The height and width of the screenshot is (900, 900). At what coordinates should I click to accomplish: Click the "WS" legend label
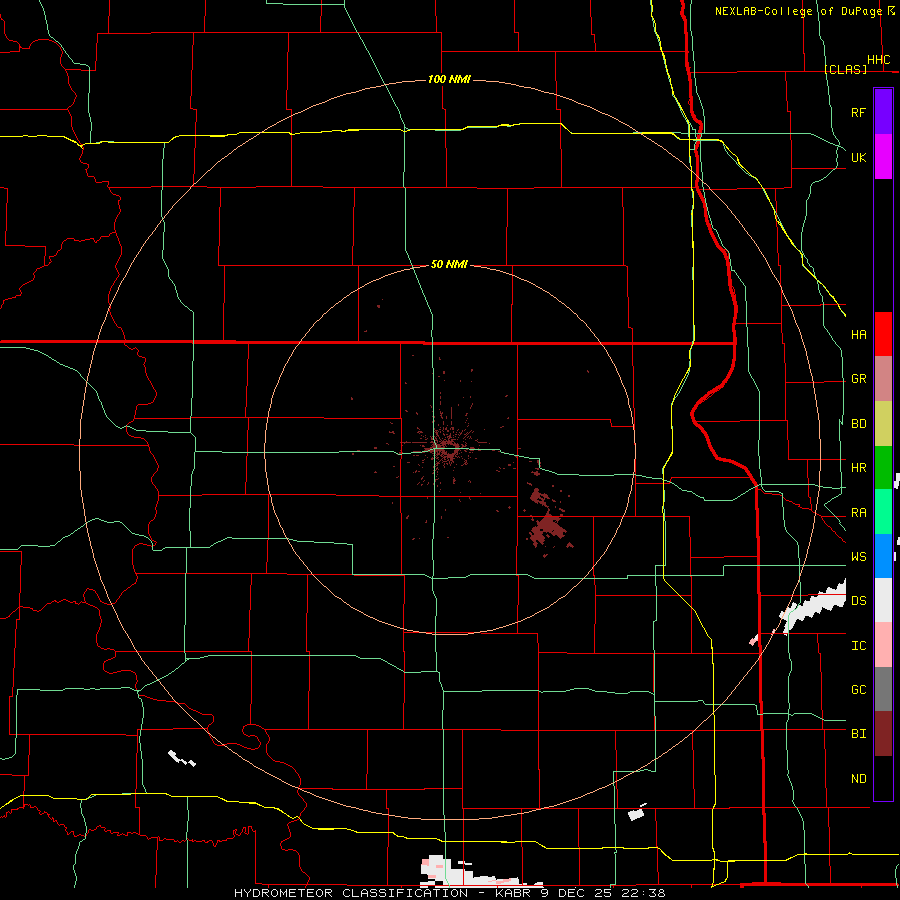[858, 557]
